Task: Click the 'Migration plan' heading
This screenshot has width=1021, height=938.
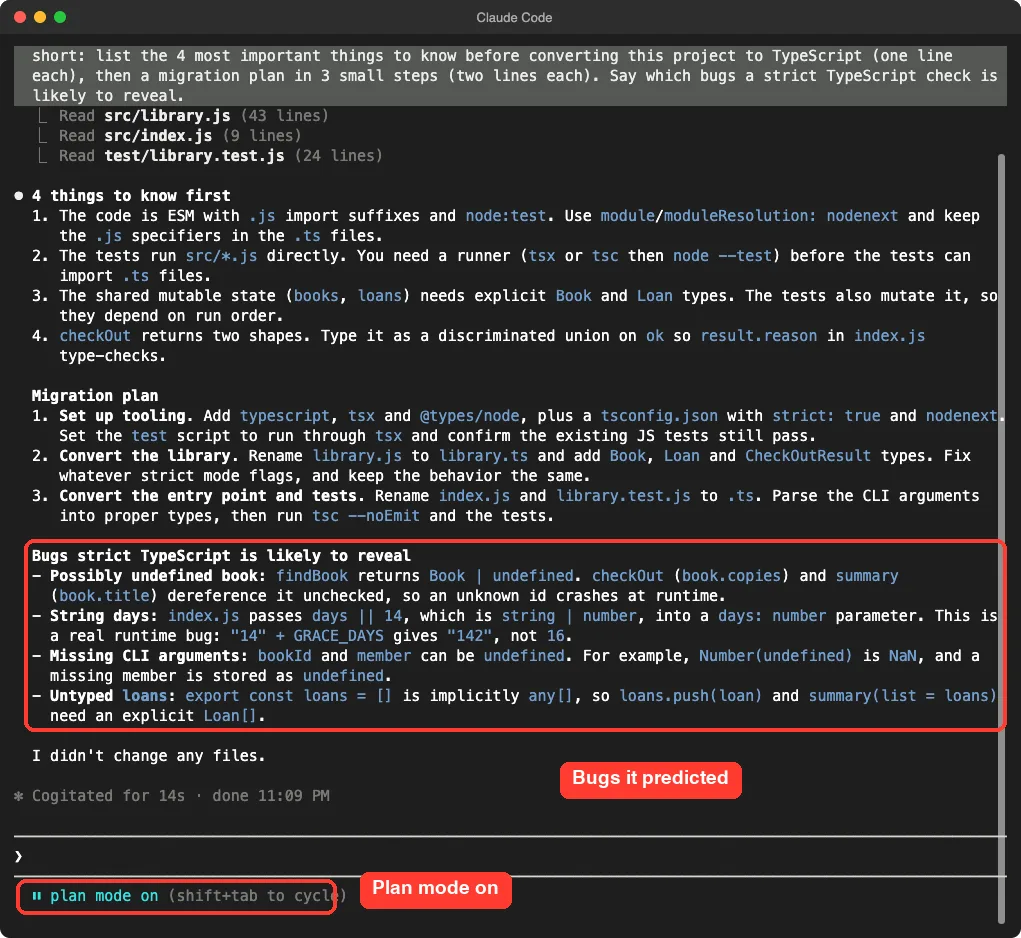Action: [x=95, y=395]
